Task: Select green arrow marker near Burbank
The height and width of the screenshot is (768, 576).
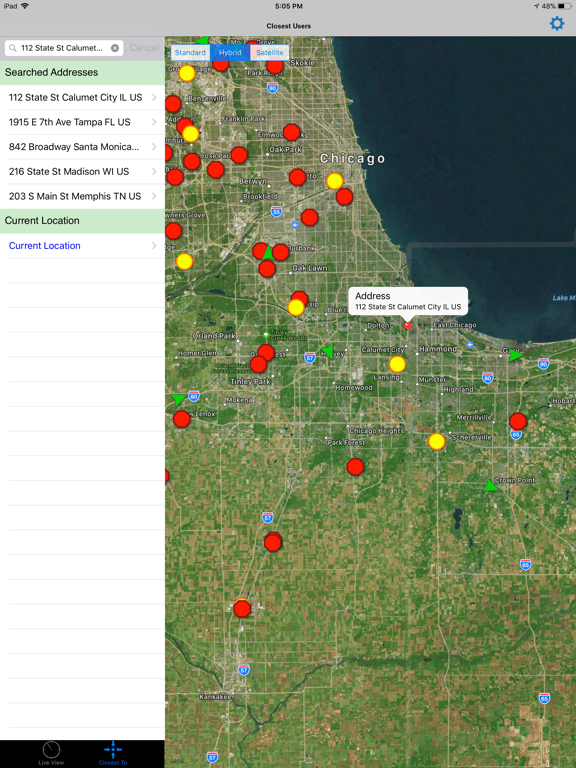Action: click(x=267, y=253)
